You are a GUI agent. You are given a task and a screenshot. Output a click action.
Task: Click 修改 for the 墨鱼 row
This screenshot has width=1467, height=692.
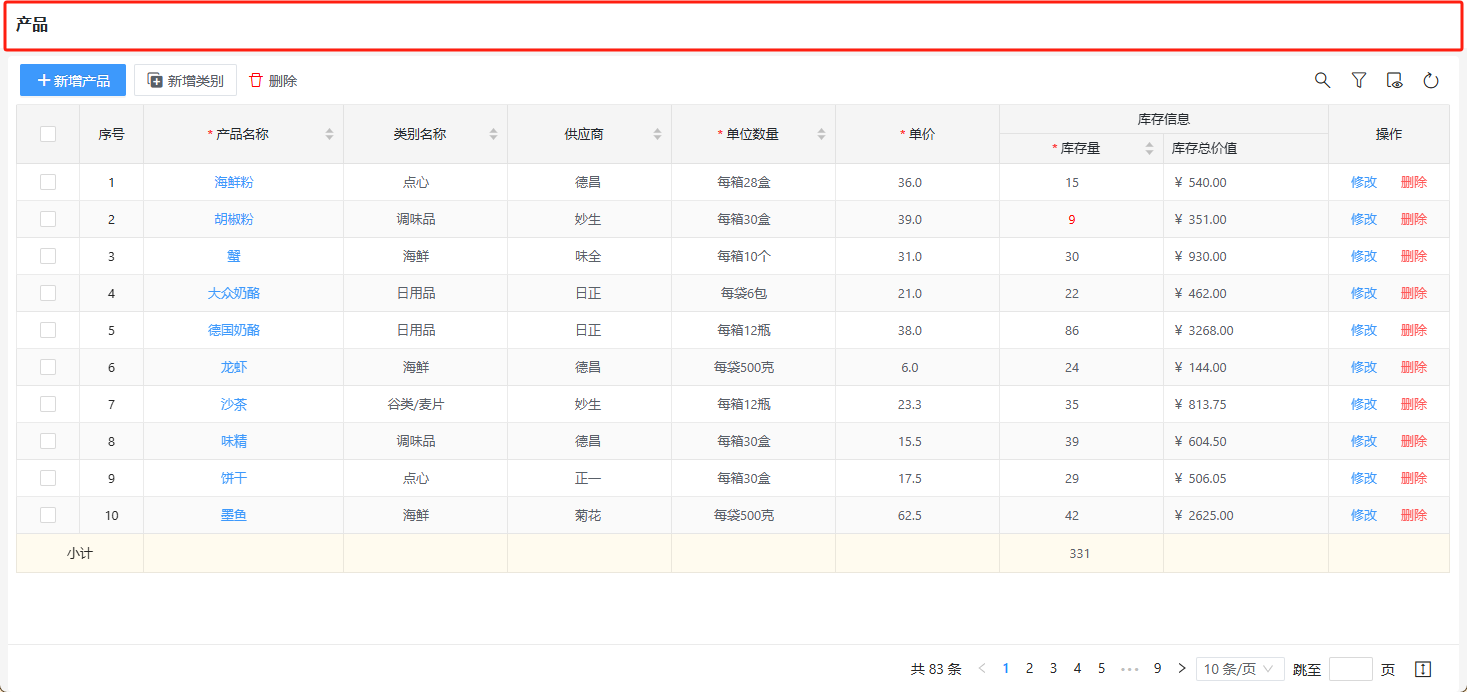[x=1363, y=515]
